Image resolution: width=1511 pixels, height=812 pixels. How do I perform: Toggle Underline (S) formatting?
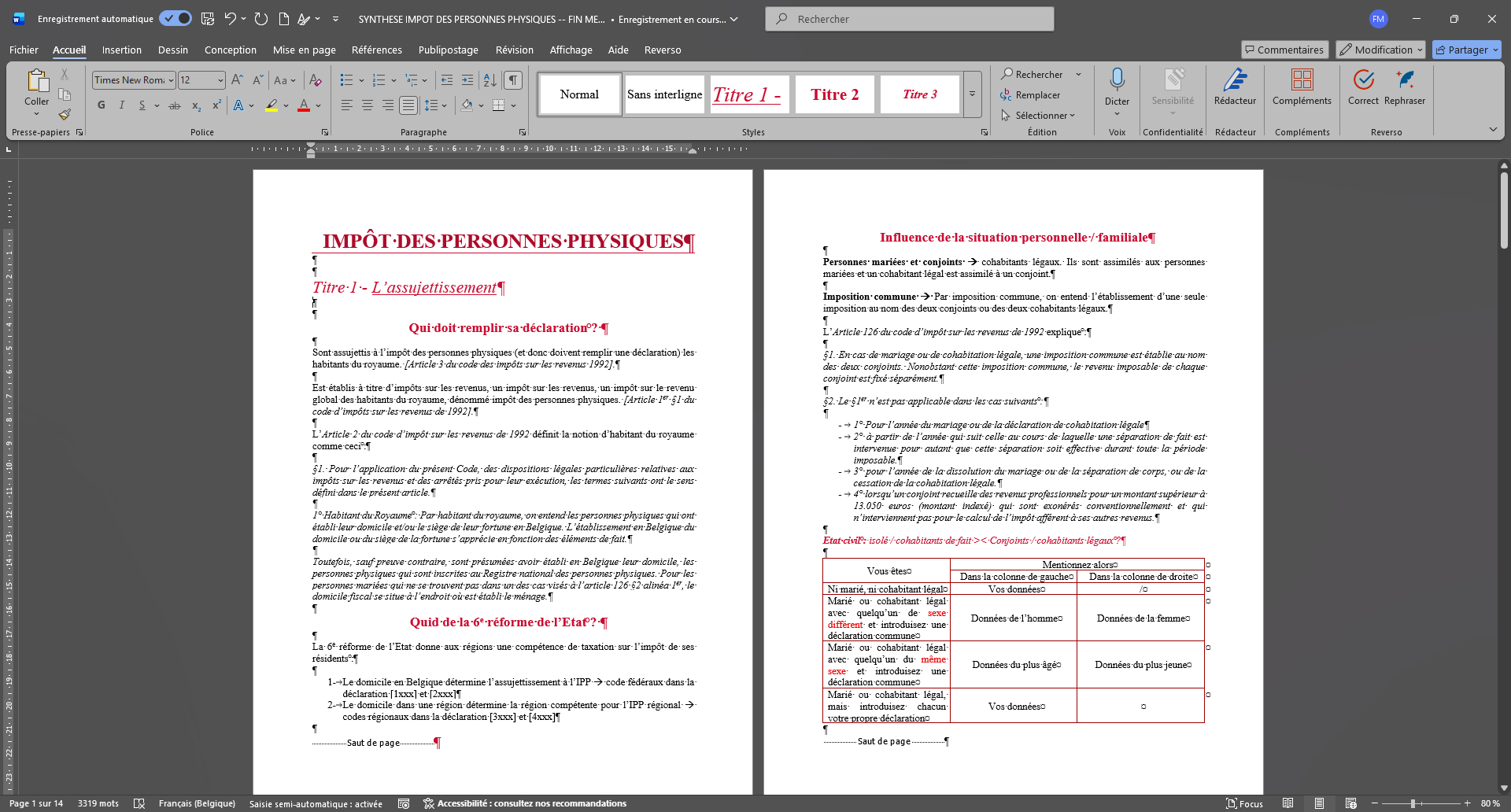click(142, 105)
